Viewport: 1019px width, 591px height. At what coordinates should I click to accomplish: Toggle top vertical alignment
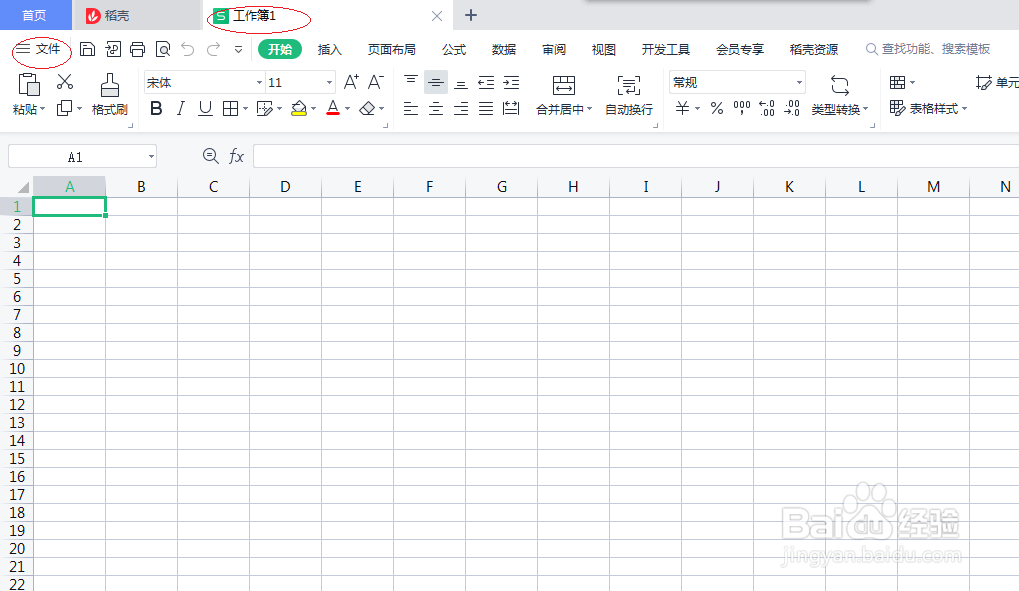pos(411,82)
